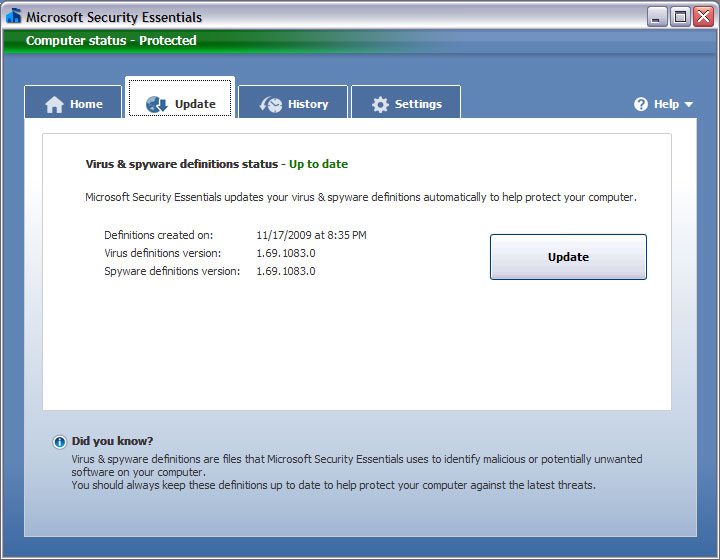Click "Virus & spyware definitions status" heading

[x=182, y=164]
